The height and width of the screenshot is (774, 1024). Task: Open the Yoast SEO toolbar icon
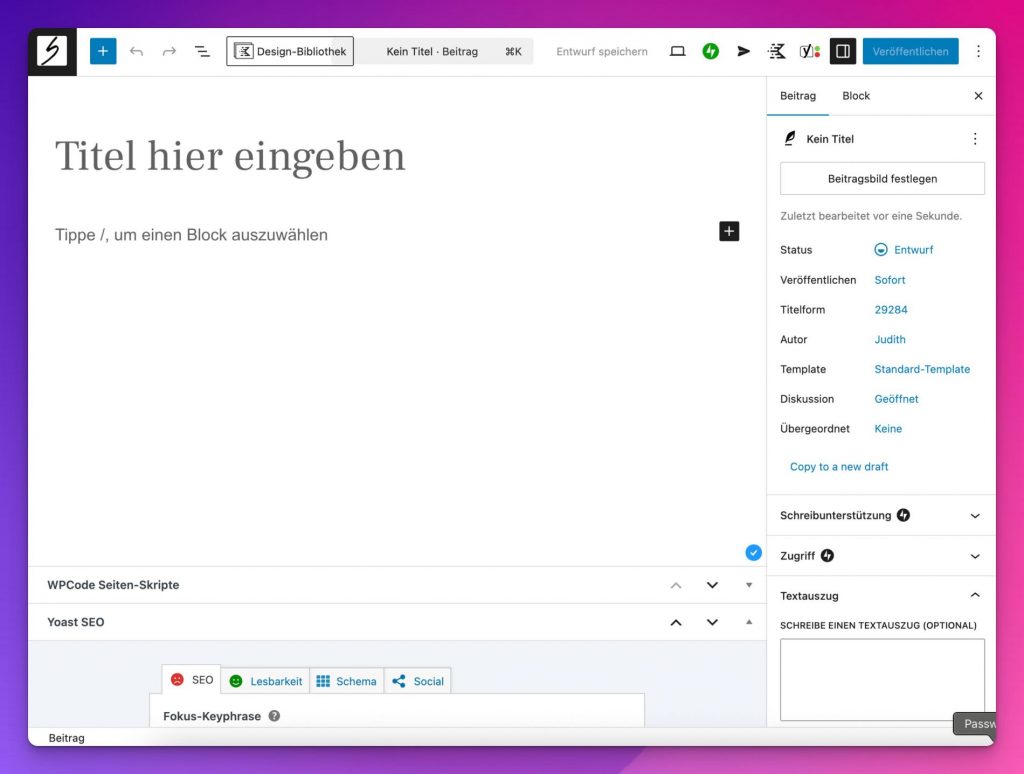[810, 51]
